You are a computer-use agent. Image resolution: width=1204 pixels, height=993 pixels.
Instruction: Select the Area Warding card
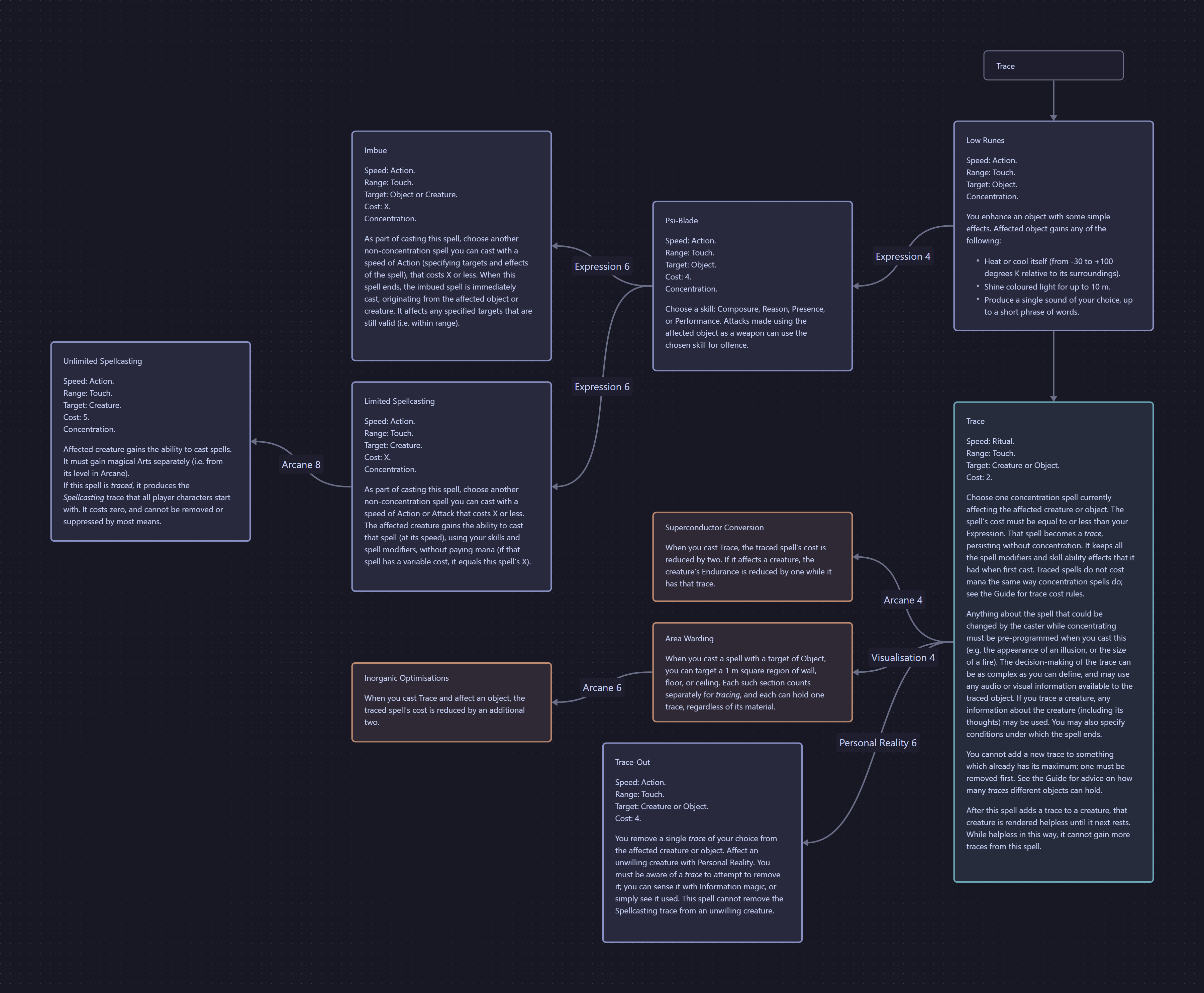[x=752, y=672]
